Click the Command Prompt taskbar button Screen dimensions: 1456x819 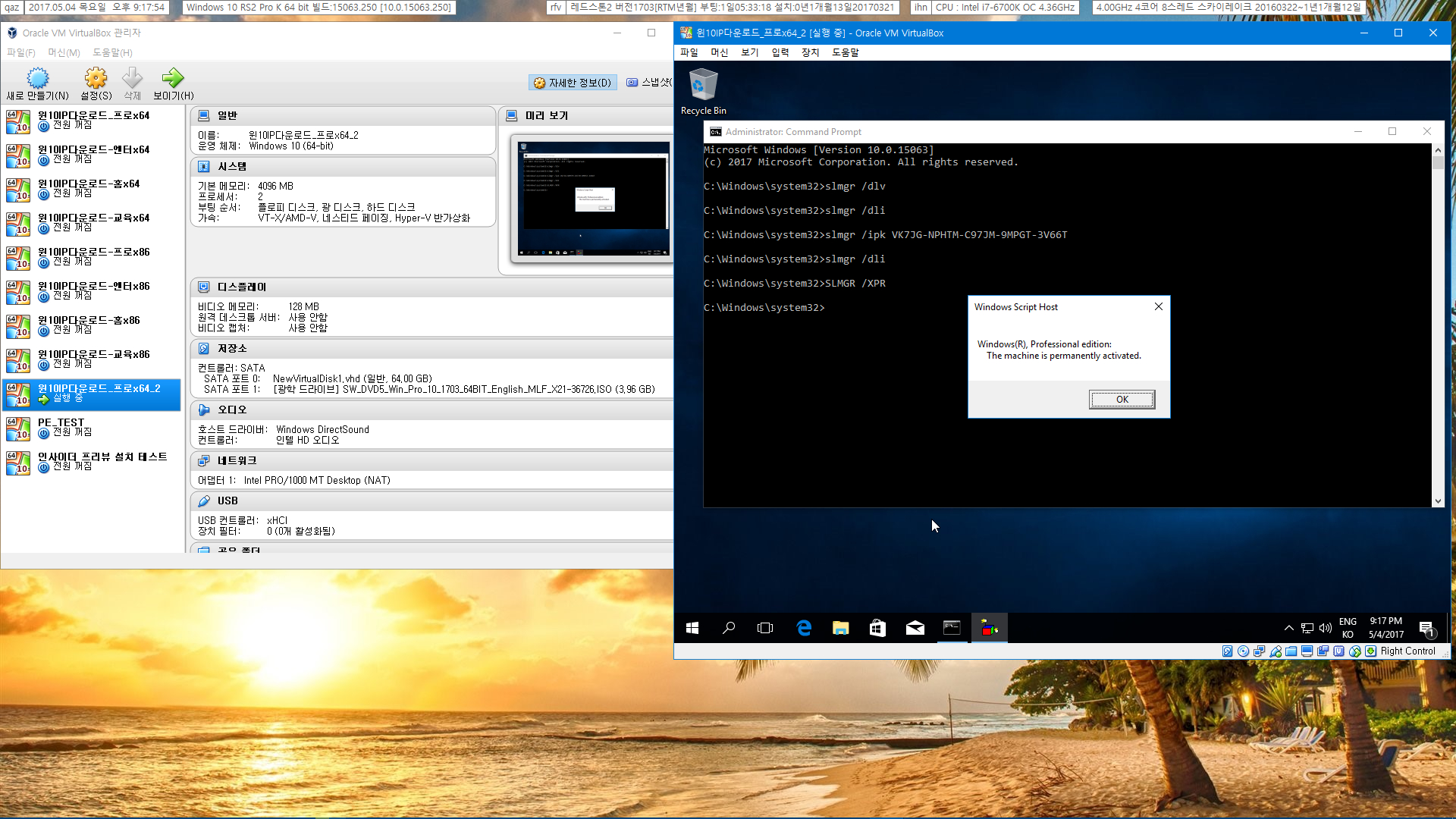[952, 628]
